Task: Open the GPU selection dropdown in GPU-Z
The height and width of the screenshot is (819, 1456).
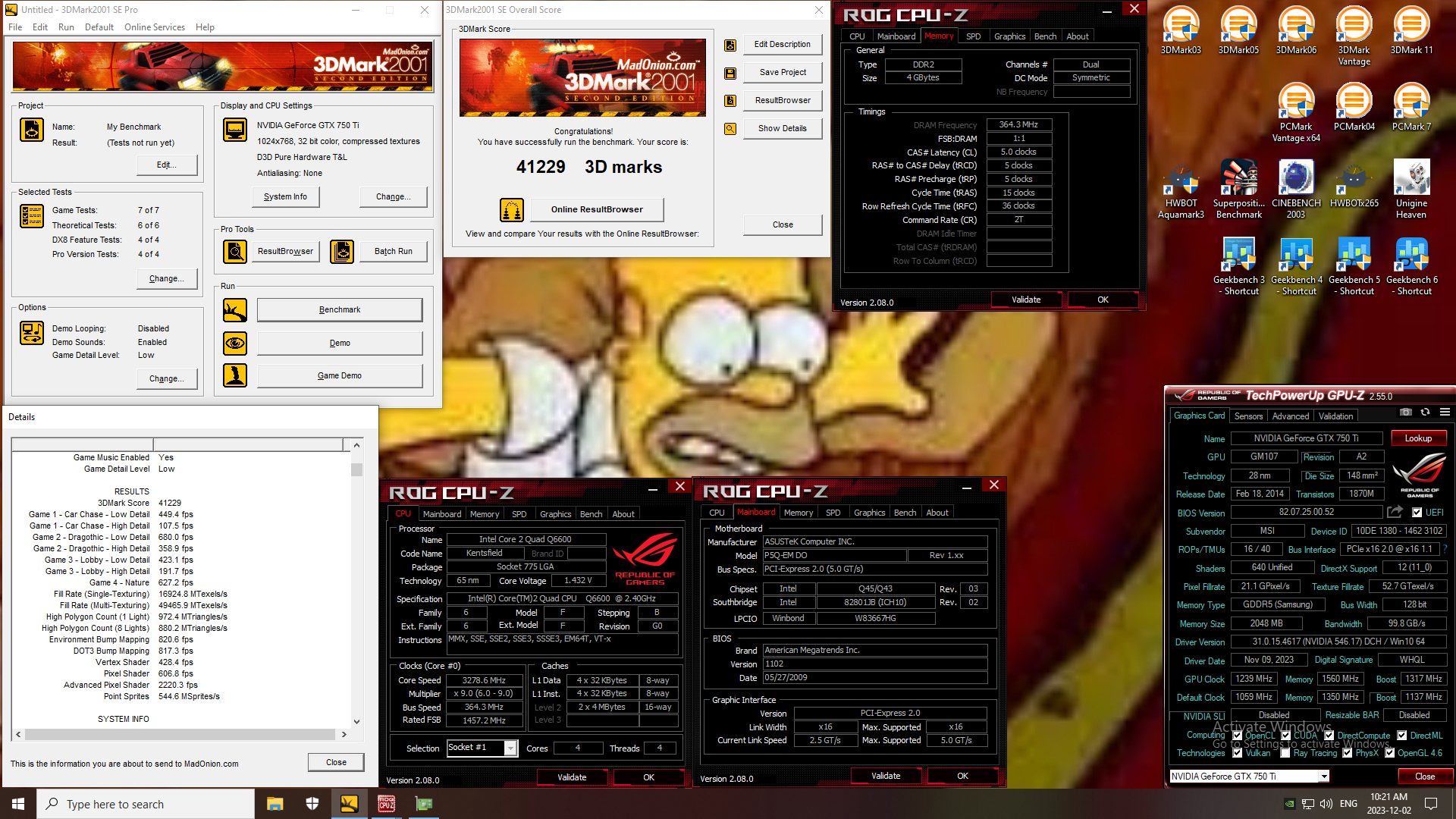Action: (x=1323, y=777)
